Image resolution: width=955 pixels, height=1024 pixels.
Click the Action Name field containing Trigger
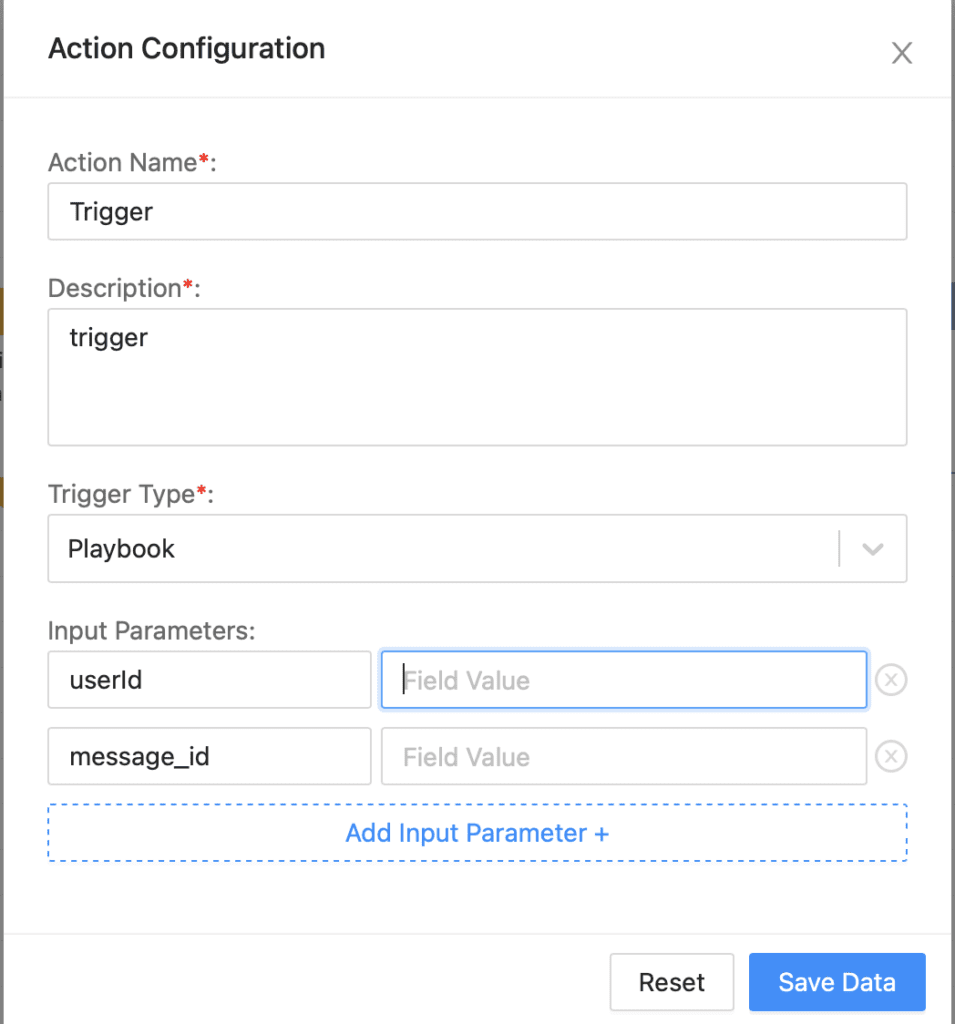477,212
